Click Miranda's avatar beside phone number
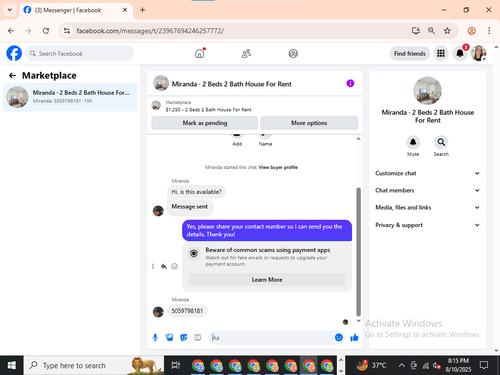 (158, 312)
